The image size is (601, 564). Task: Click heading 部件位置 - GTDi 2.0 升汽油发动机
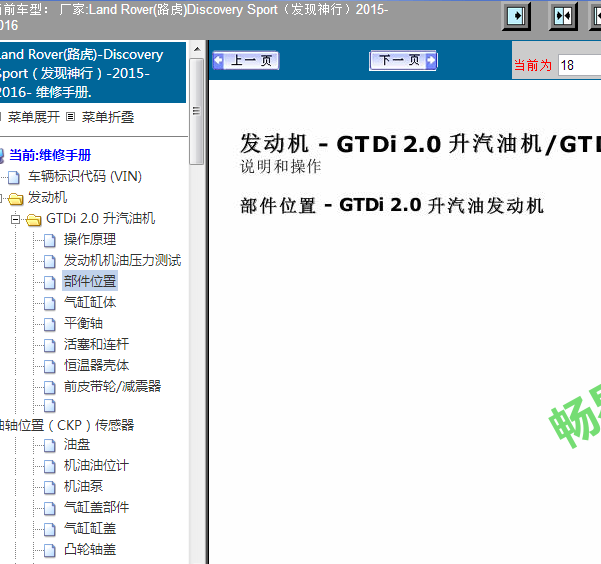(392, 205)
